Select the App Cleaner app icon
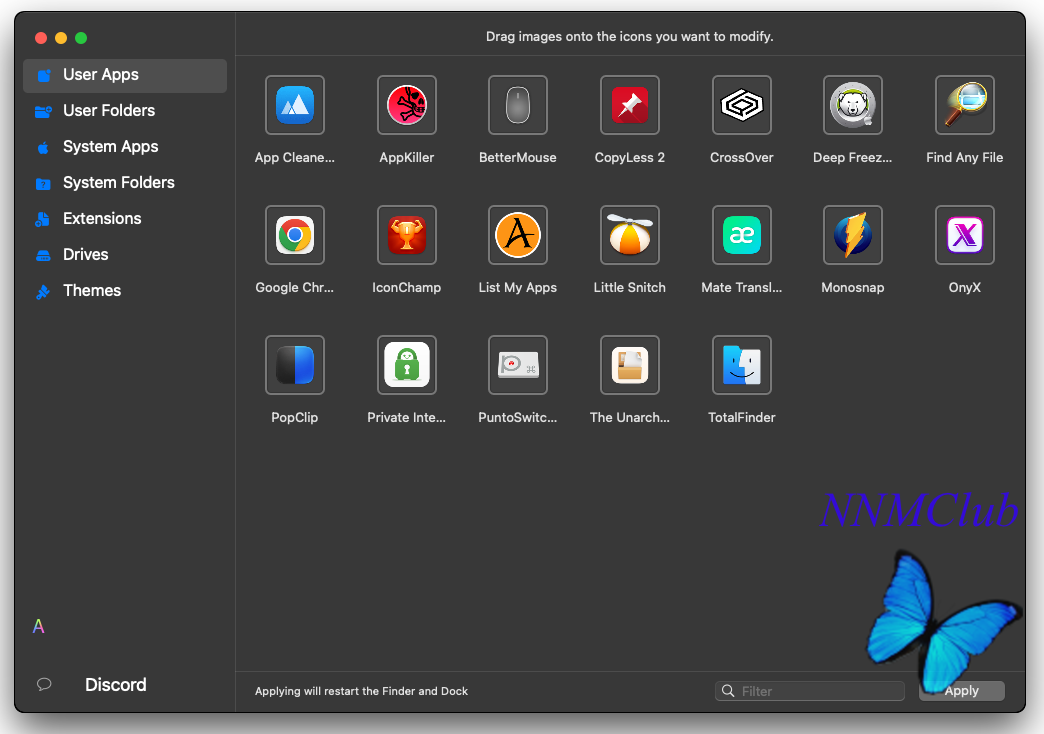This screenshot has height=734, width=1044. [295, 105]
